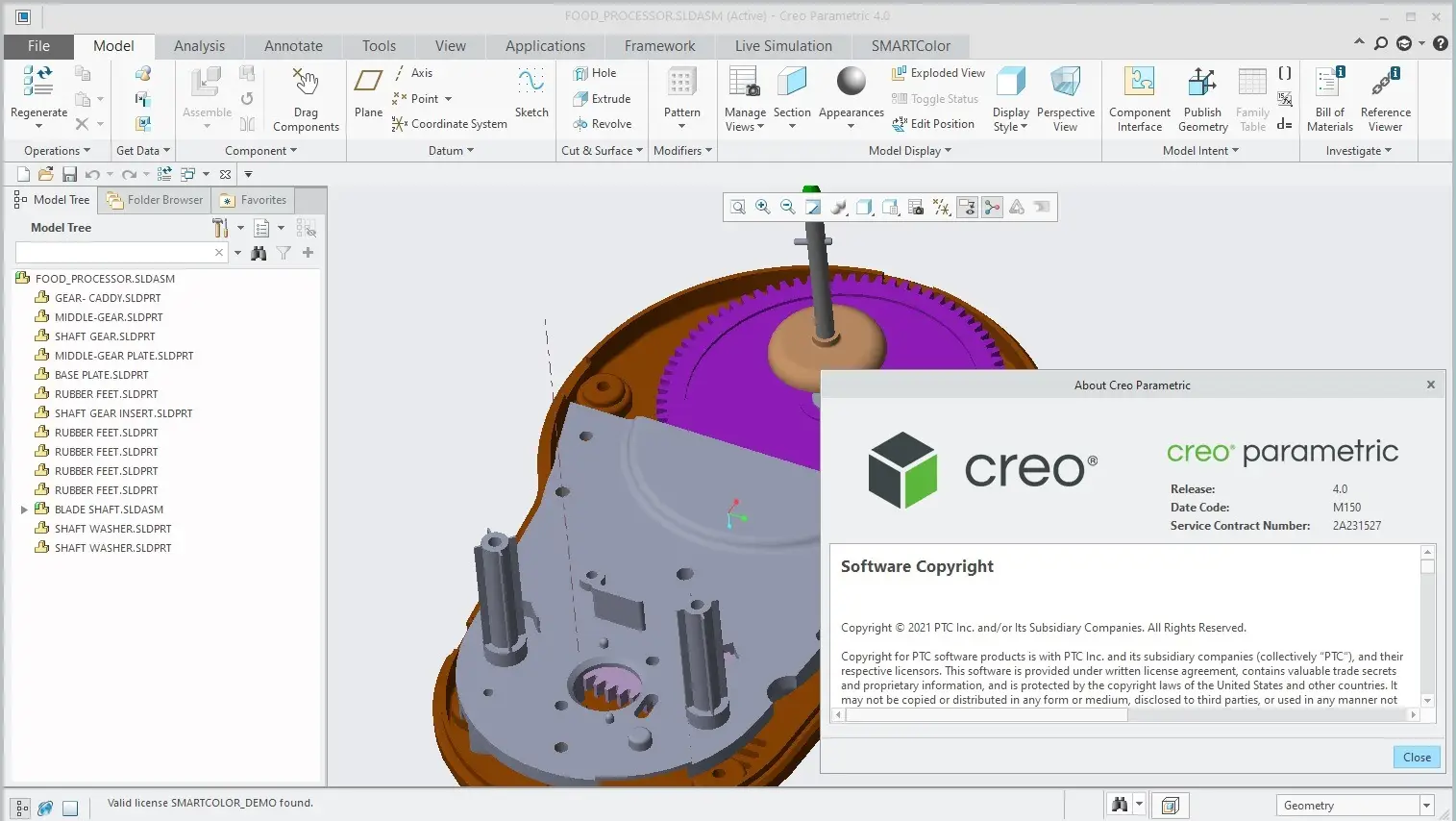The image size is (1456, 821).
Task: Click Refit in the graphics toolbar
Action: [737, 208]
